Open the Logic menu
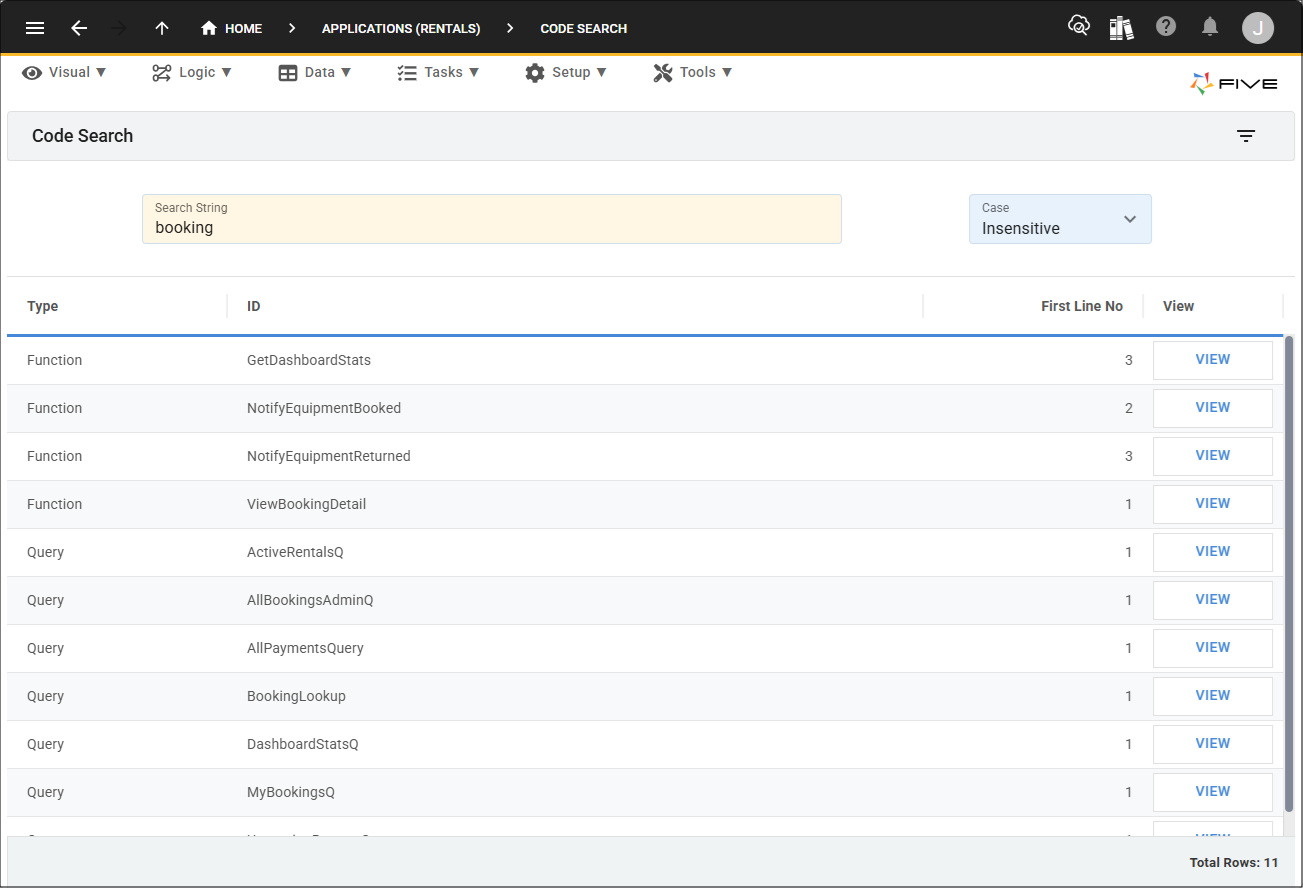1303x888 pixels. 192,72
